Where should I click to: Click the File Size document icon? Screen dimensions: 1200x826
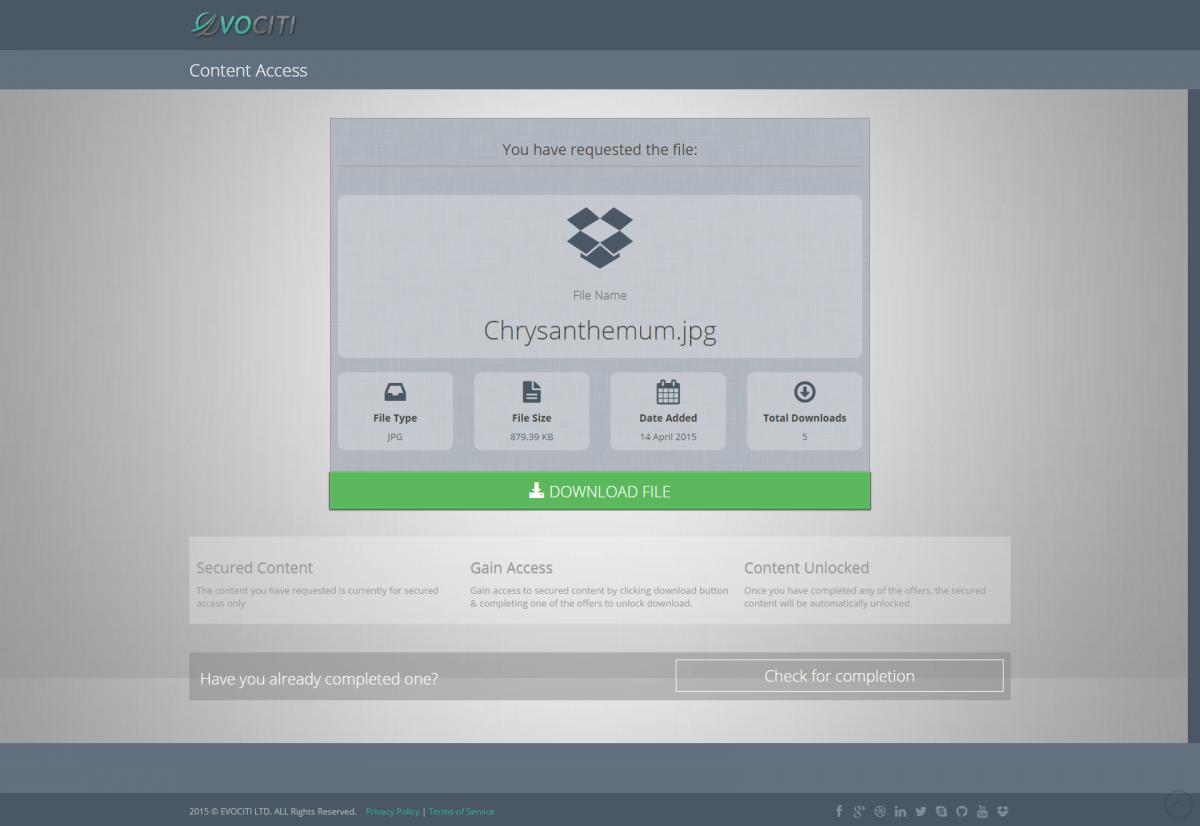pyautogui.click(x=532, y=392)
